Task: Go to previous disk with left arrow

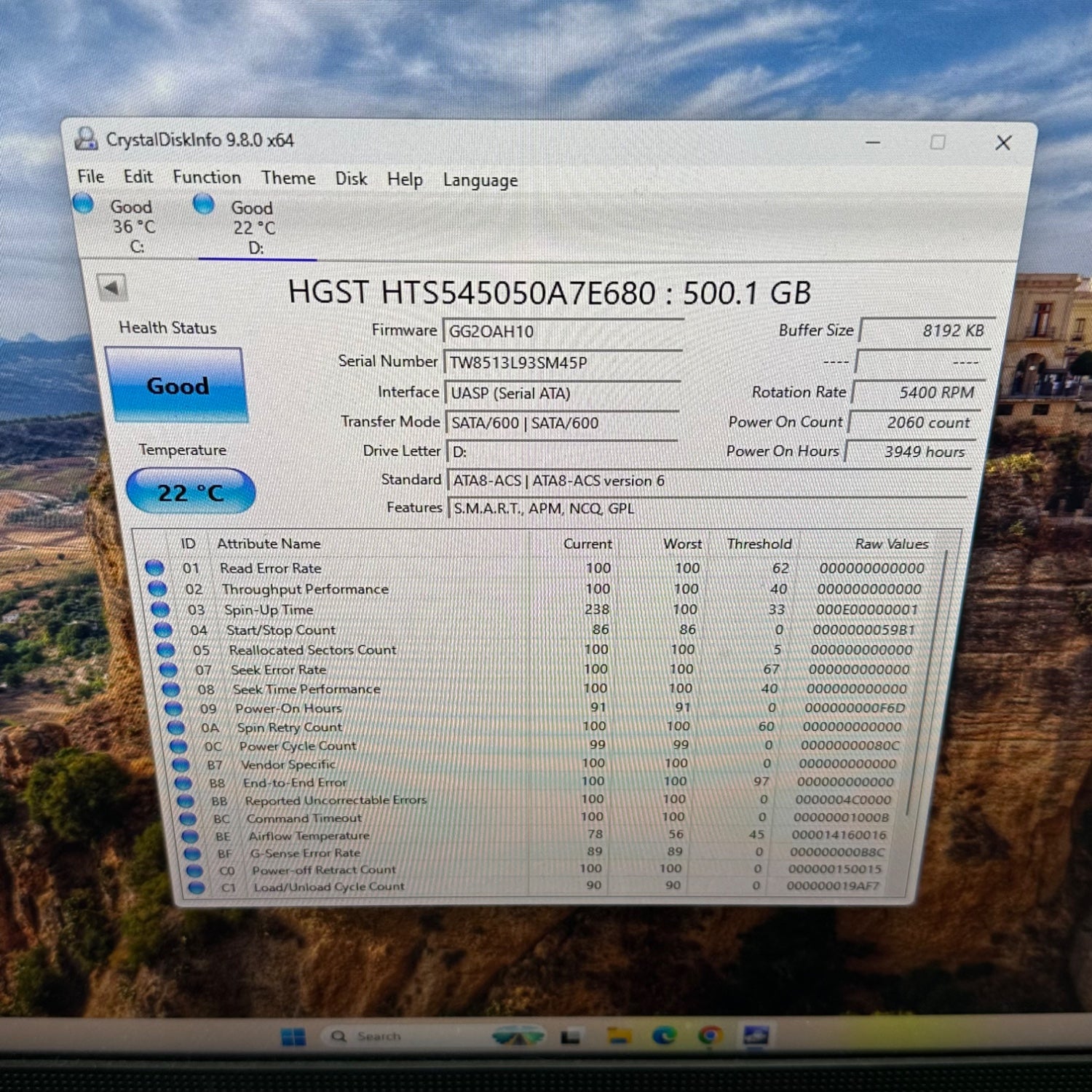Action: pos(112,288)
